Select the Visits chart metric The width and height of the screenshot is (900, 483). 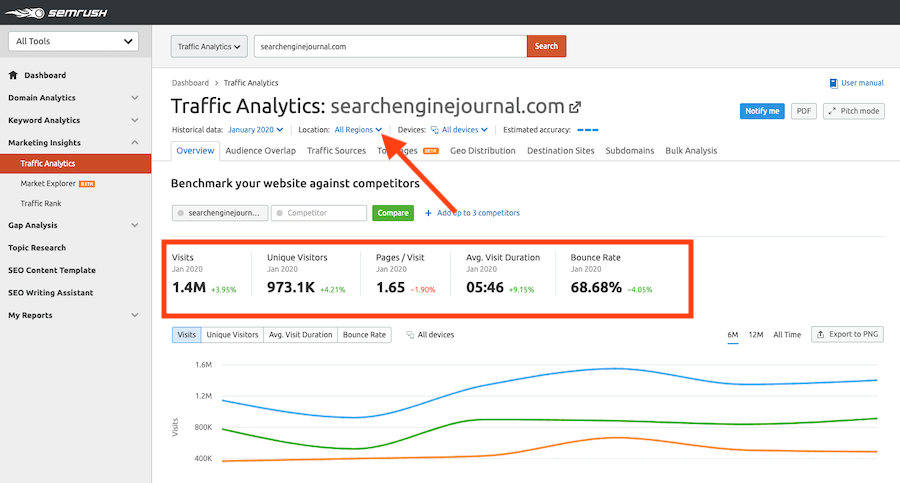click(187, 335)
